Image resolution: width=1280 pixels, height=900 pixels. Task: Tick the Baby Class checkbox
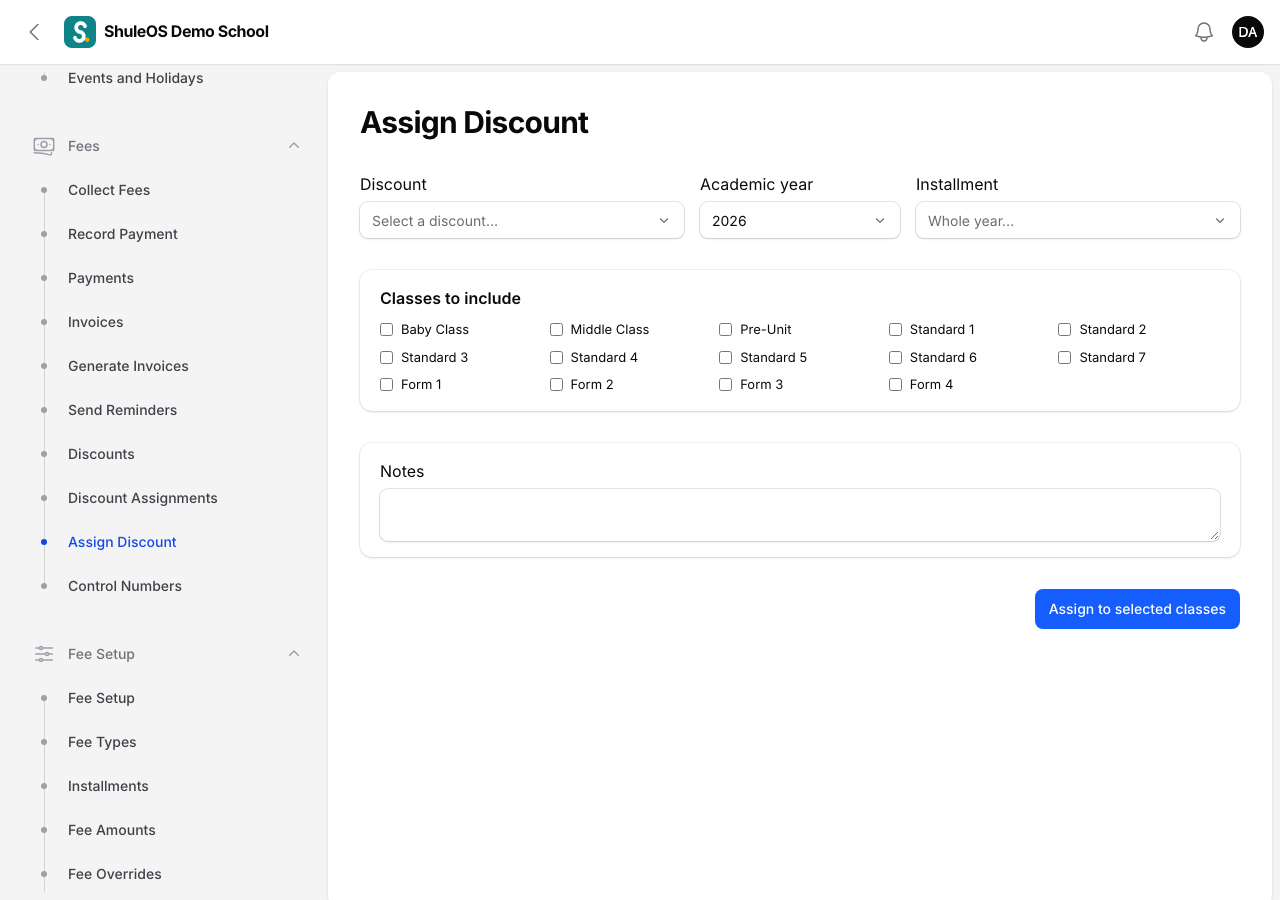click(x=387, y=329)
